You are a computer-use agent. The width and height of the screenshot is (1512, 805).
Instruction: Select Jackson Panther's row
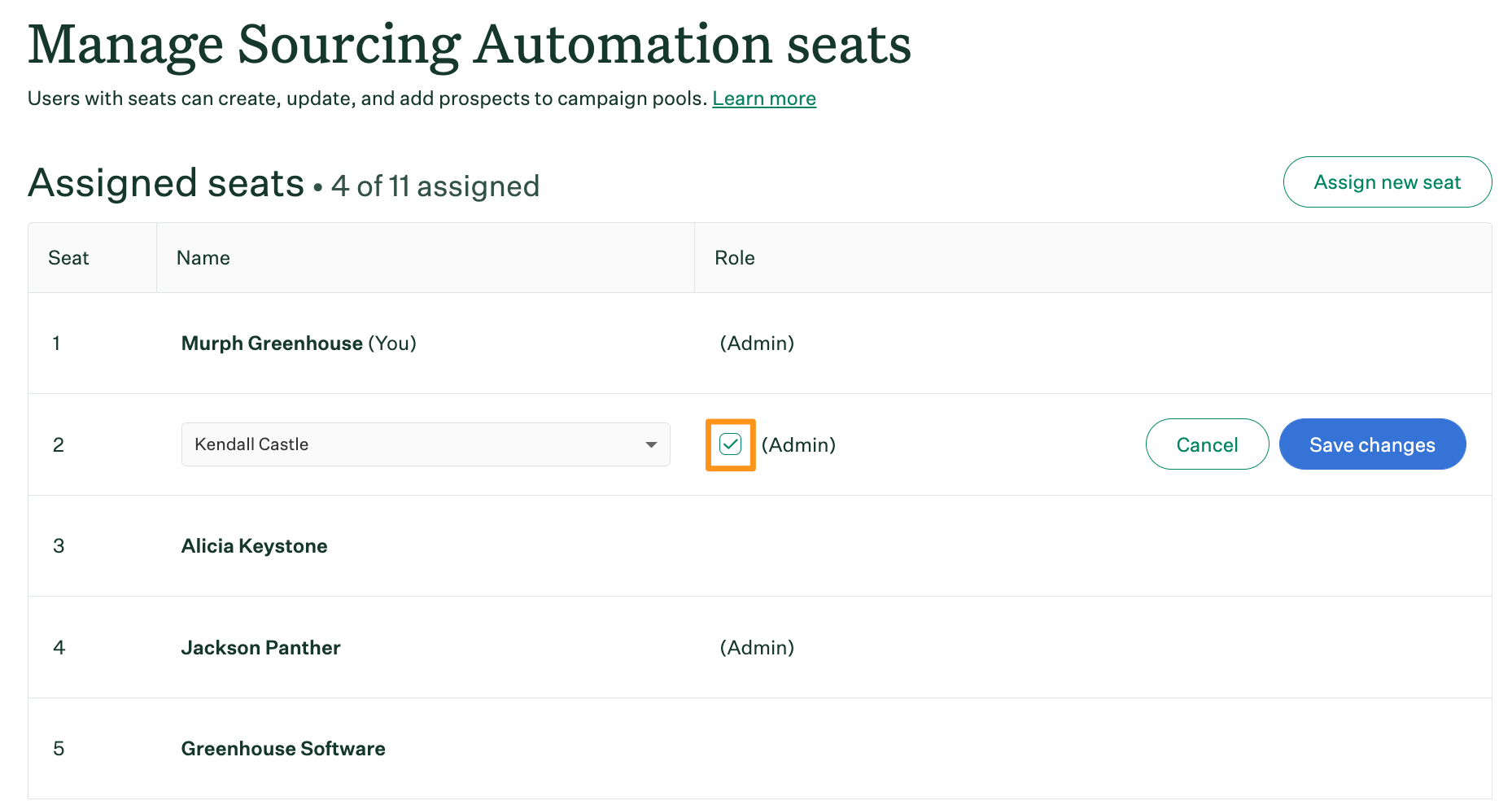(260, 648)
